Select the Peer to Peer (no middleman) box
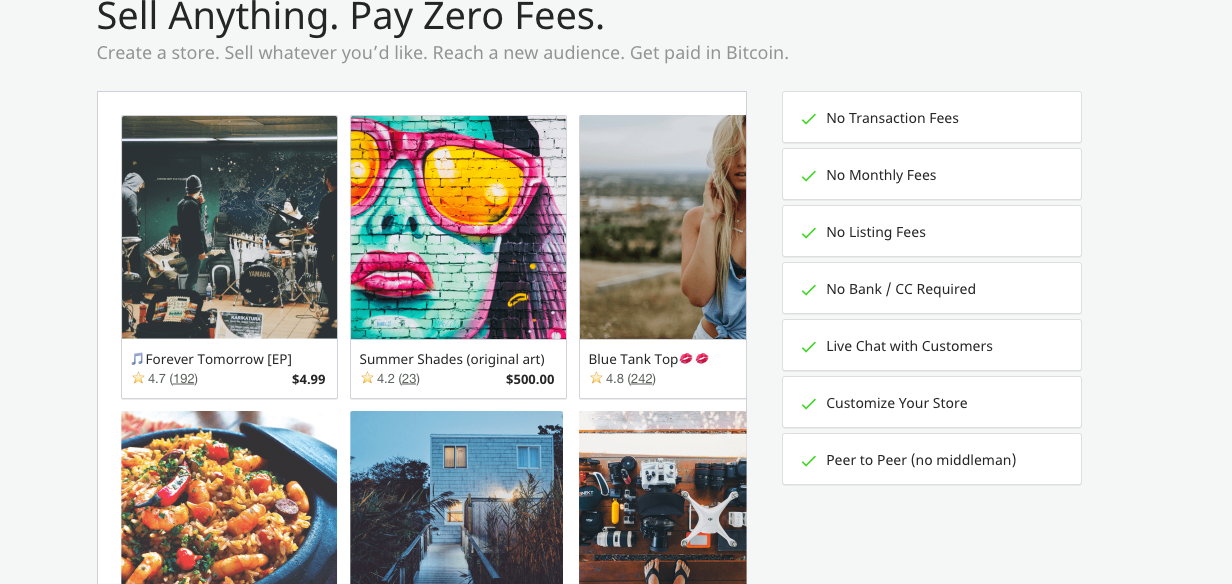 click(932, 459)
